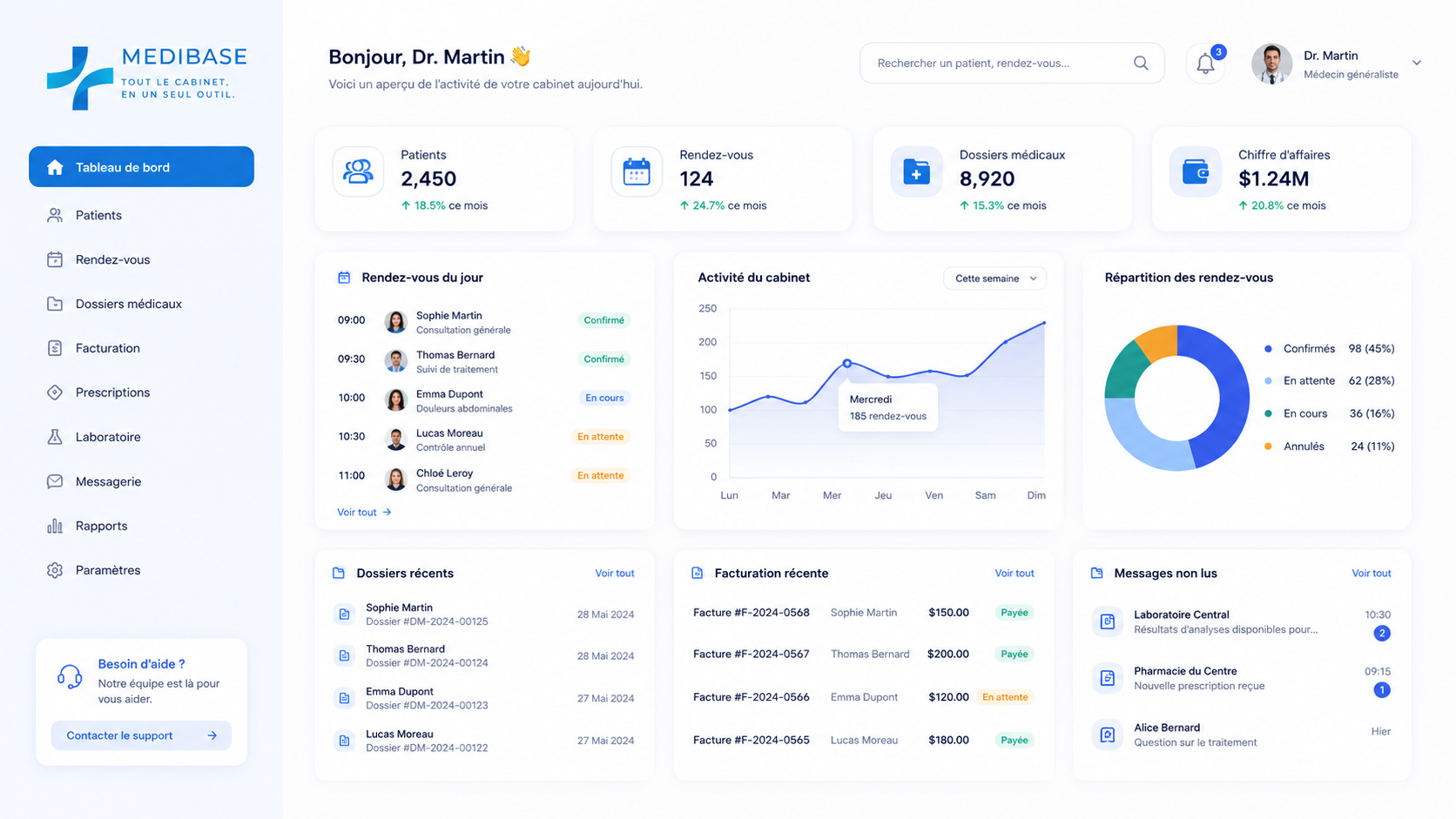Click the En attente light-blue legend dot
This screenshot has height=819, width=1456.
(x=1268, y=381)
